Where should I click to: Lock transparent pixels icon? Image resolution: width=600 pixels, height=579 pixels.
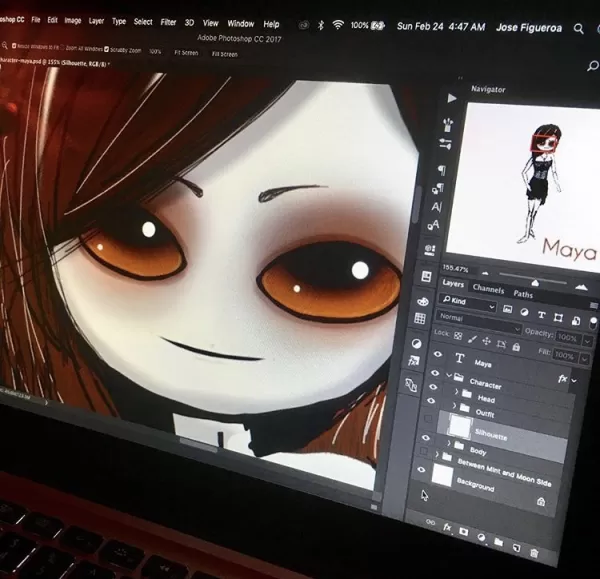[x=458, y=336]
